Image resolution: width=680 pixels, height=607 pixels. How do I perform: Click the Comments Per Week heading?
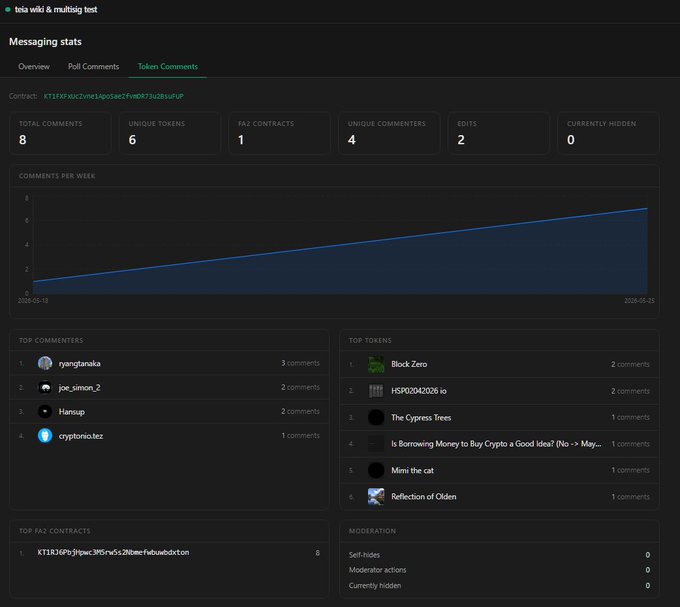57,176
